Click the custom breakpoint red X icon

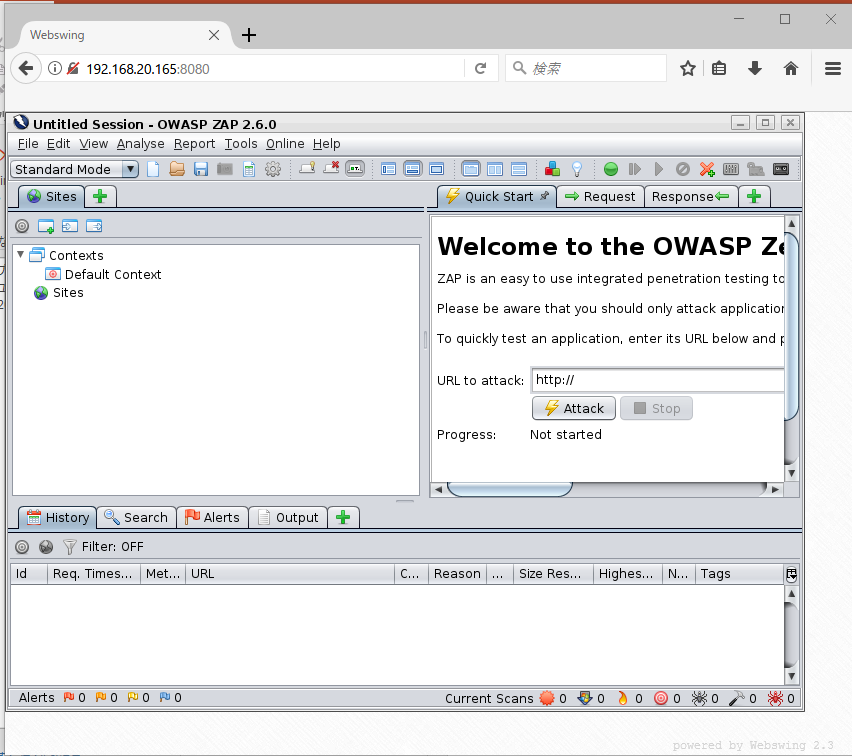click(x=707, y=170)
